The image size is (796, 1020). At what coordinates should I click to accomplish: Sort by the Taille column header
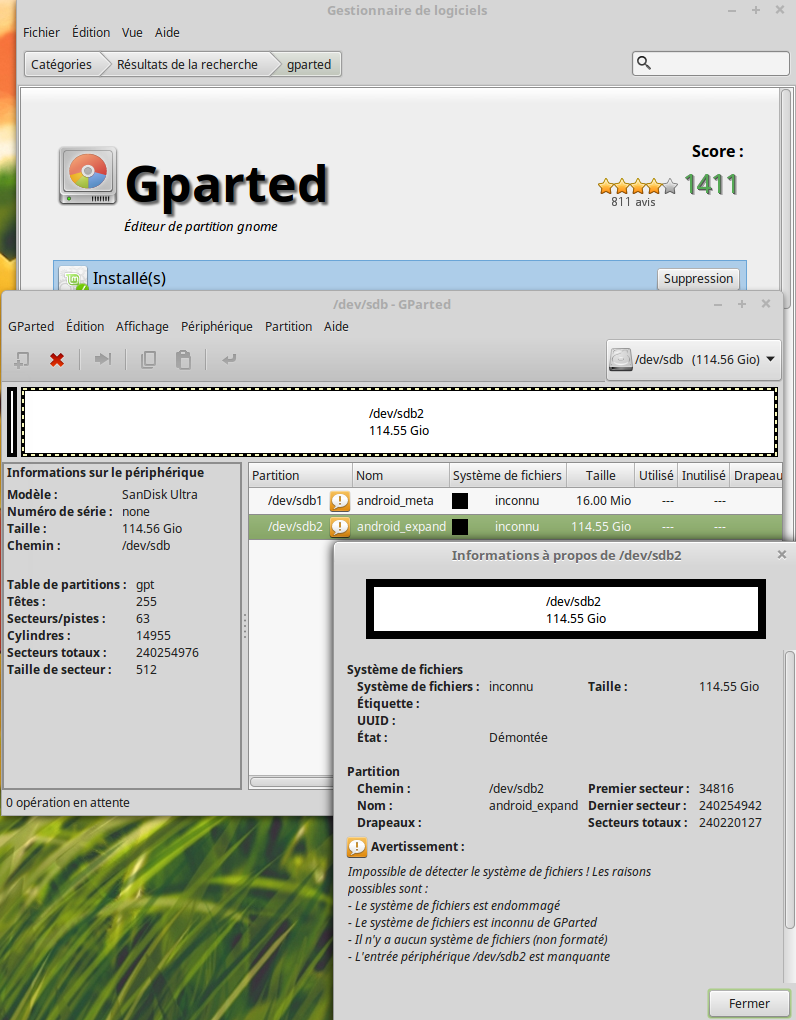[x=600, y=476]
